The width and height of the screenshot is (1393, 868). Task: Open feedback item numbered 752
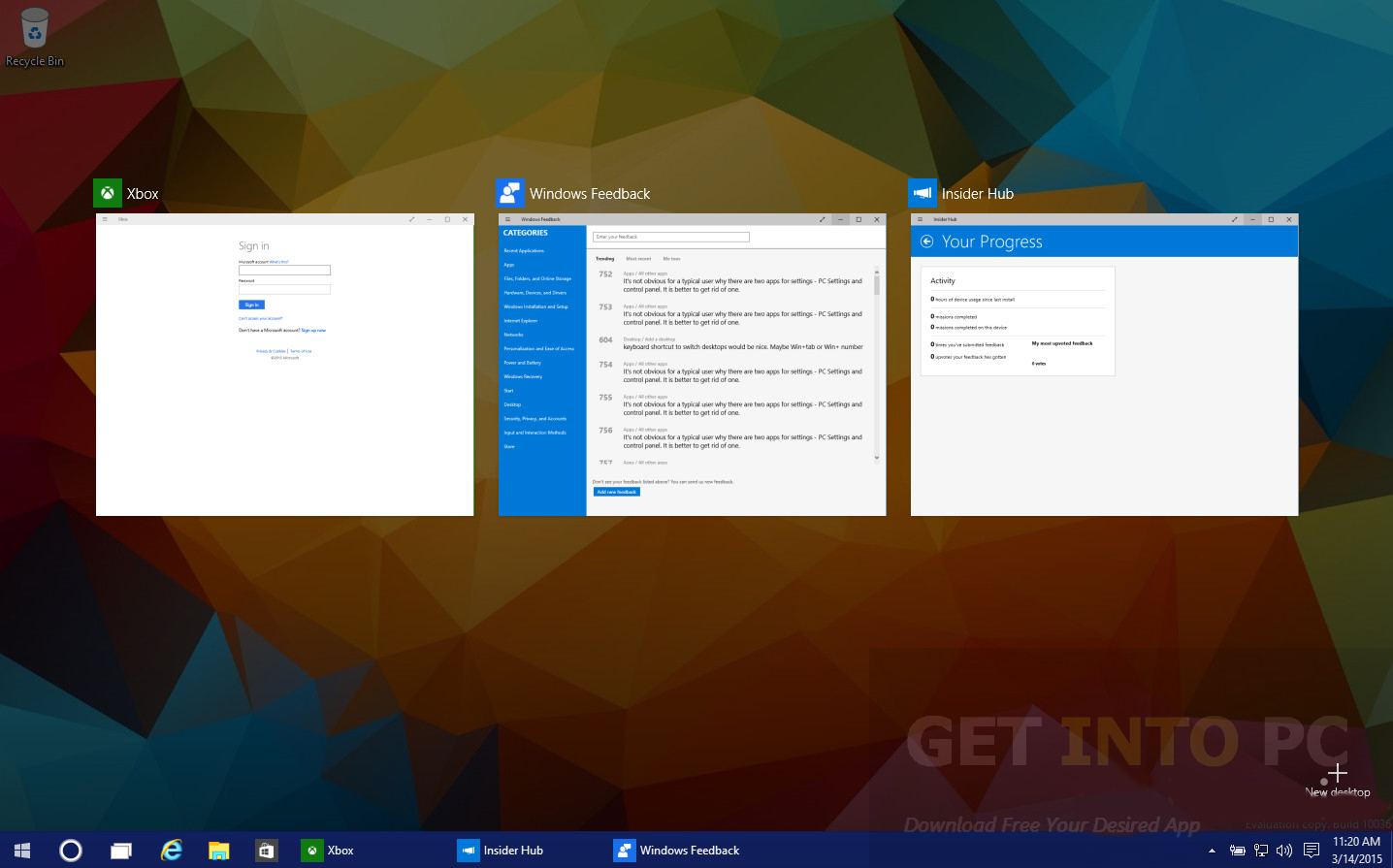pos(730,281)
